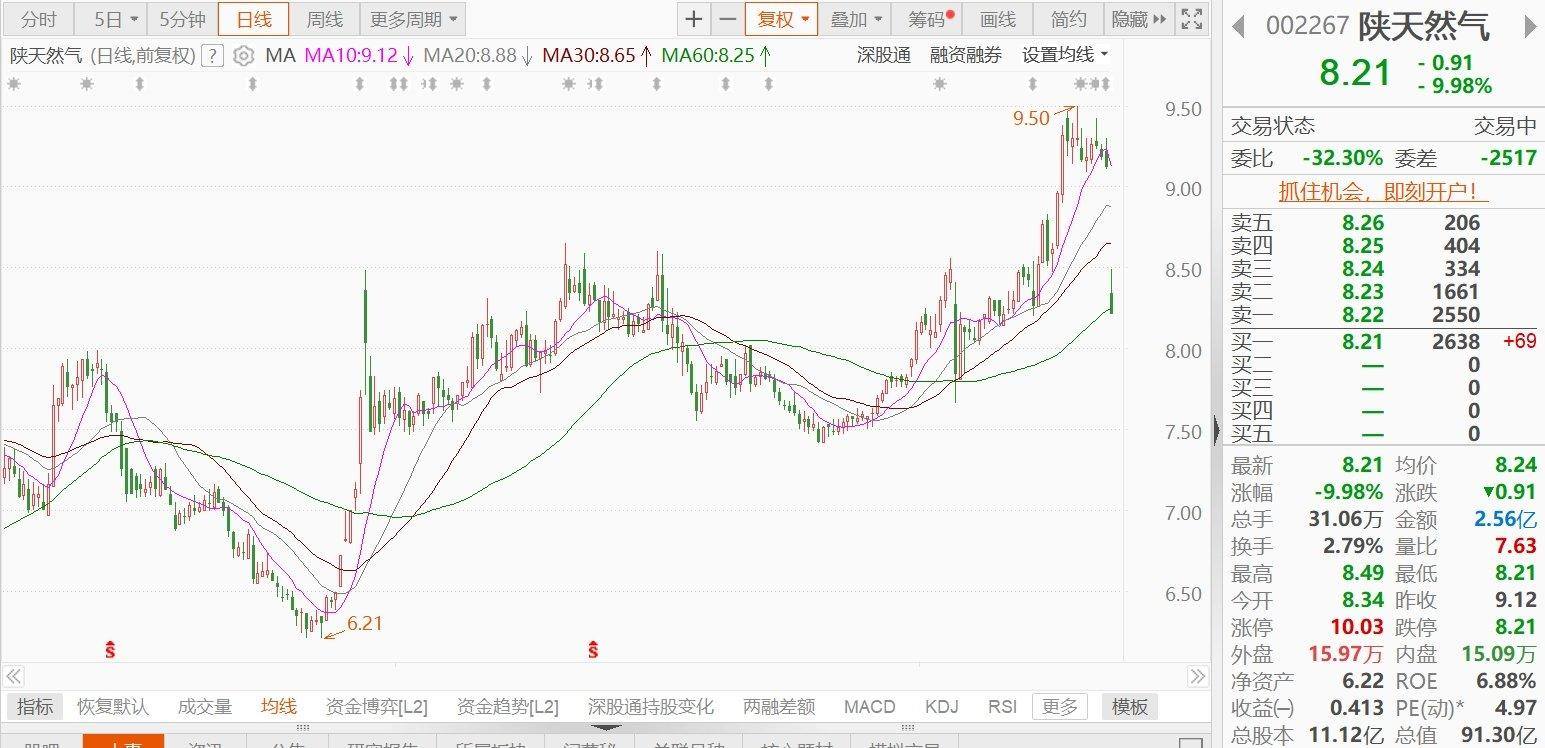Image resolution: width=1545 pixels, height=748 pixels.
Task: Open the 复权 dropdown
Action: coord(781,19)
